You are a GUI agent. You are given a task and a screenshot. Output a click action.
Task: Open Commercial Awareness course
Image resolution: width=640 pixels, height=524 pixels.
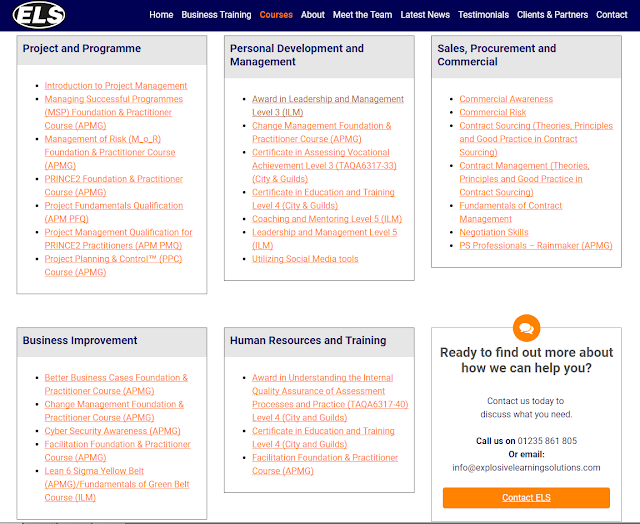[x=506, y=99]
